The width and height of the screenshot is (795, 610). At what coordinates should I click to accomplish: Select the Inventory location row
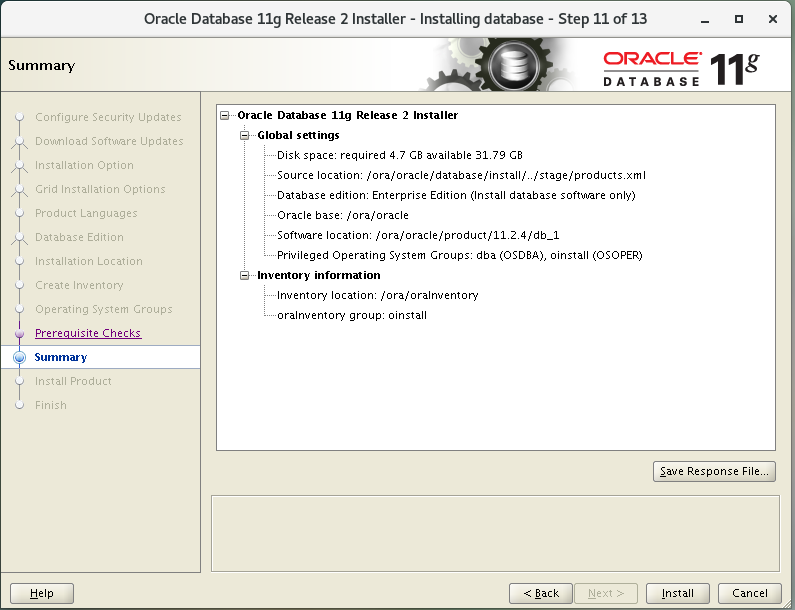coord(378,296)
